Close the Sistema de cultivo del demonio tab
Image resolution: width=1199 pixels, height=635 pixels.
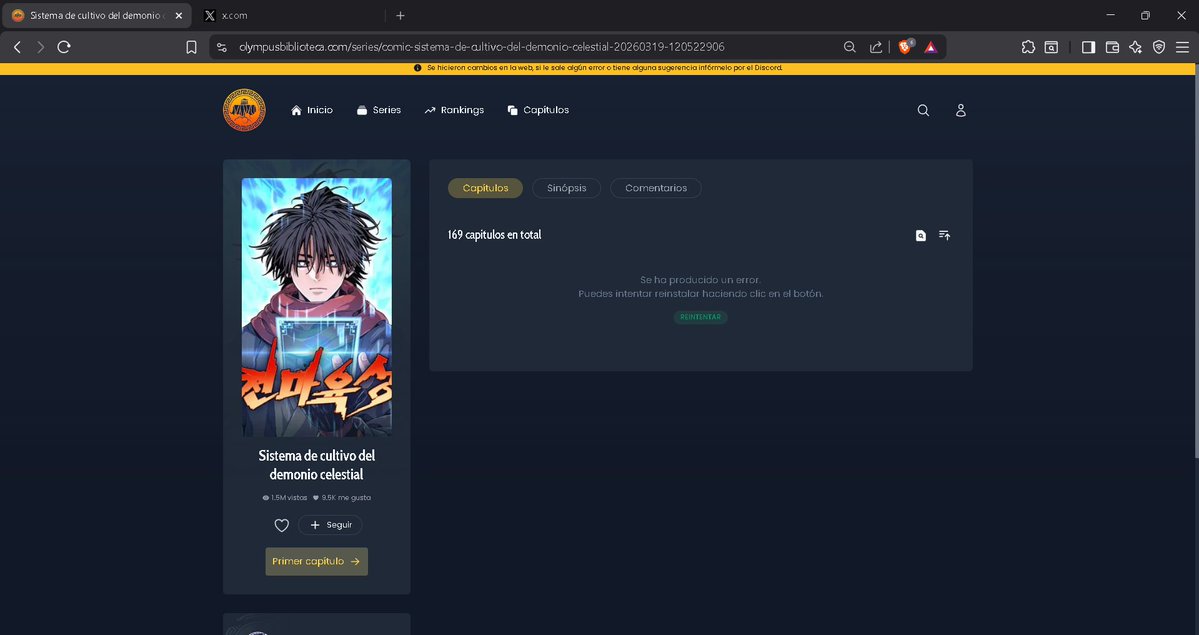(179, 15)
